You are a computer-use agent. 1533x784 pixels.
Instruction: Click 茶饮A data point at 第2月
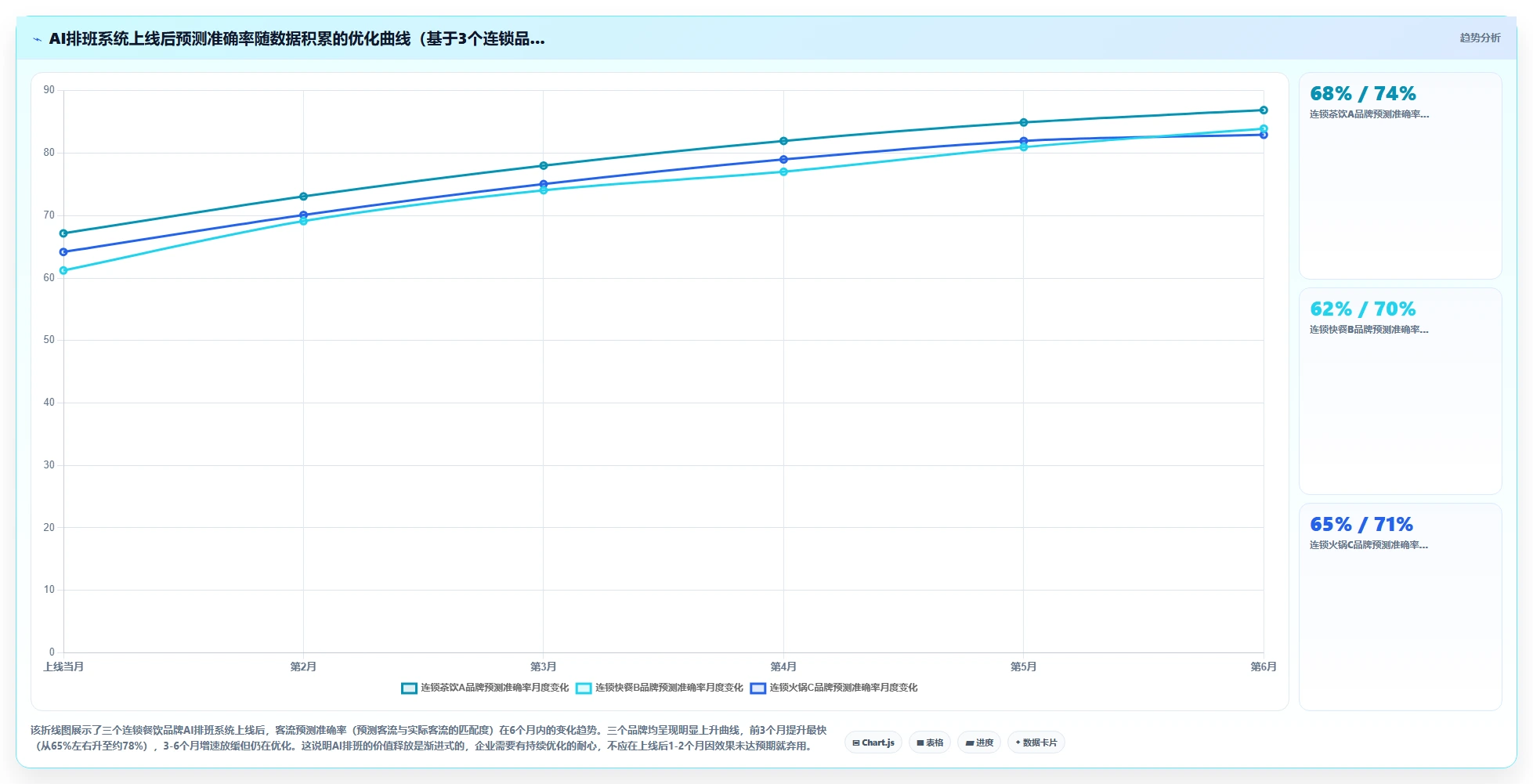[303, 197]
